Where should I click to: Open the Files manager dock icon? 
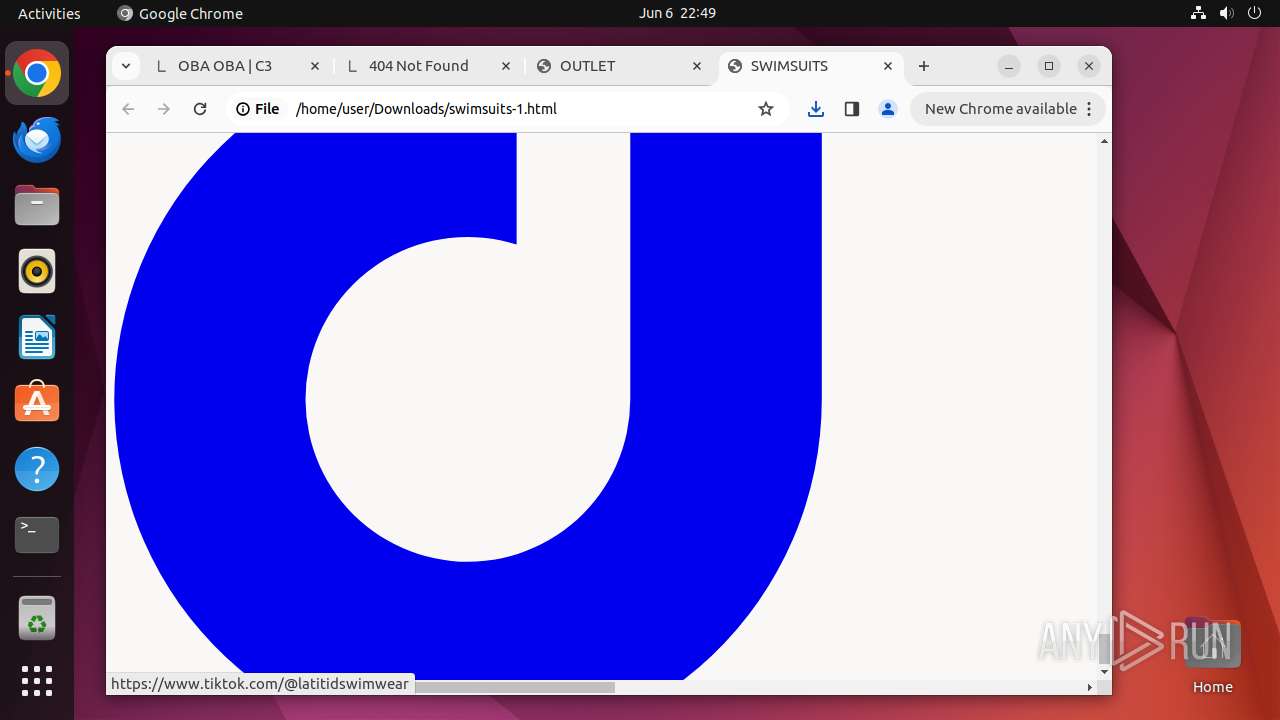pyautogui.click(x=37, y=206)
